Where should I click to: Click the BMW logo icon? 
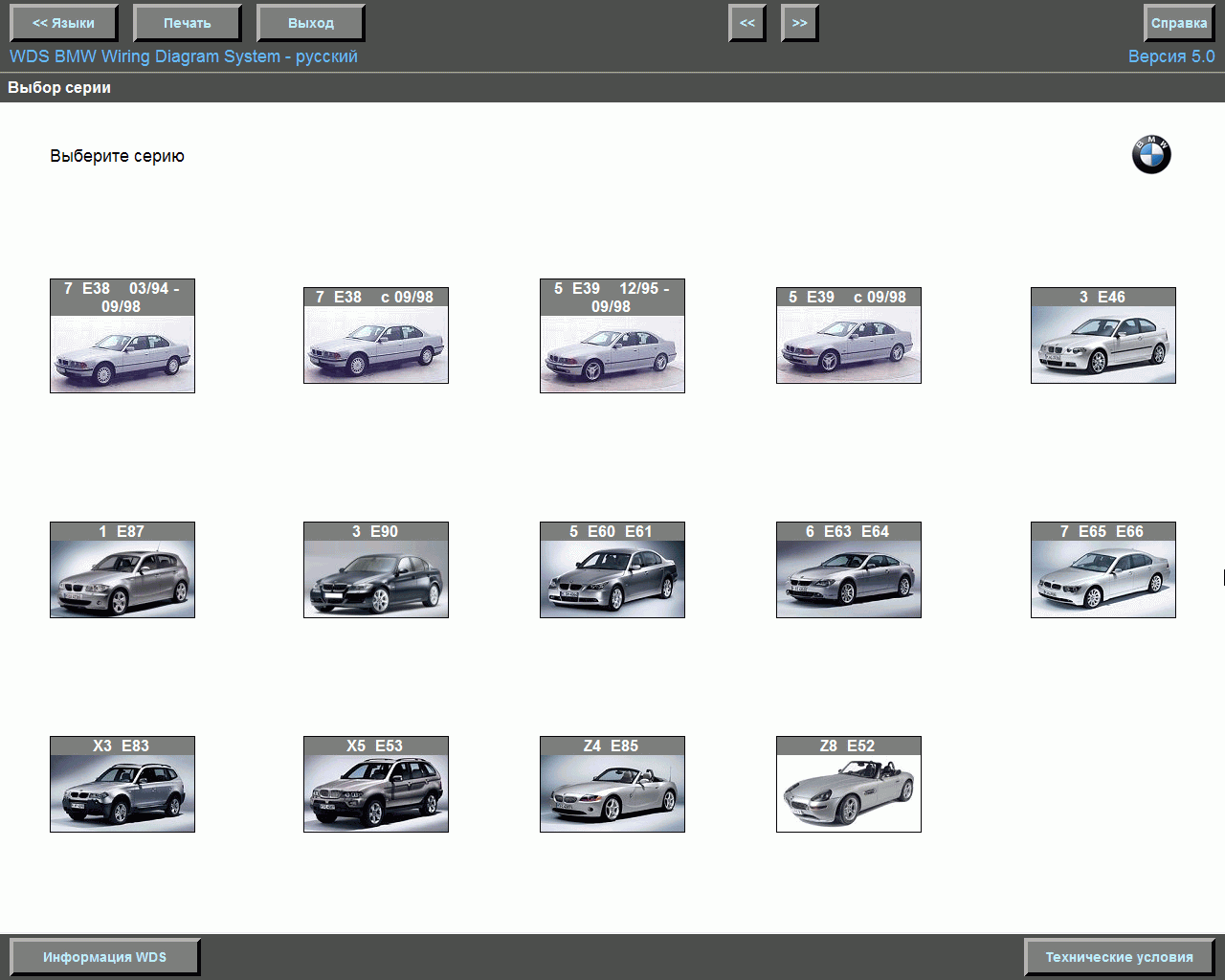click(x=1151, y=155)
